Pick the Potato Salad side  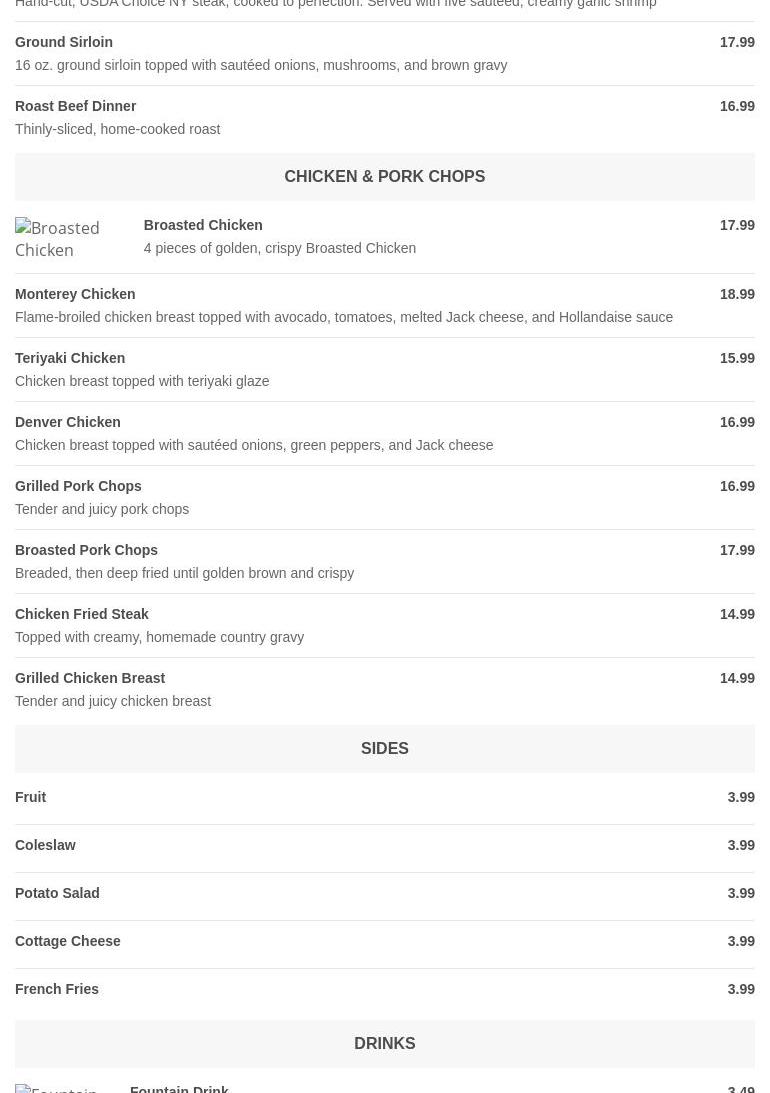pos(57,894)
